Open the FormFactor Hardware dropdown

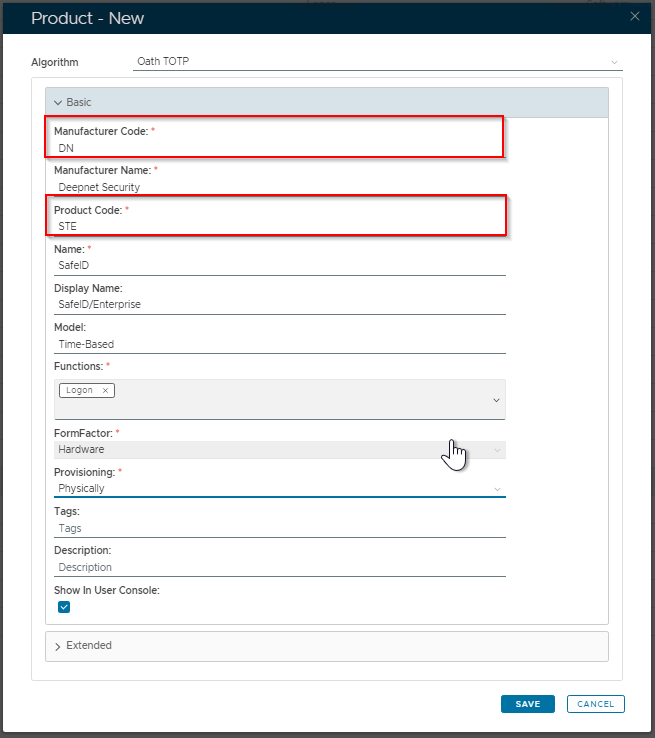coord(280,450)
